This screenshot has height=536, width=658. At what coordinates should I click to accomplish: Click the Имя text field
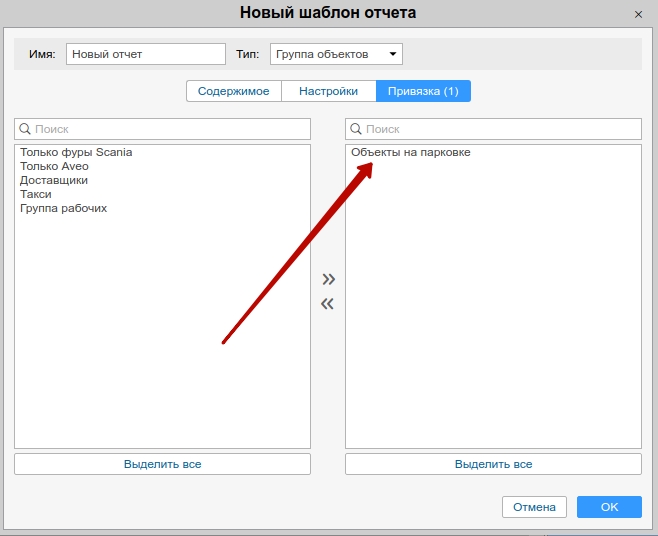point(146,54)
